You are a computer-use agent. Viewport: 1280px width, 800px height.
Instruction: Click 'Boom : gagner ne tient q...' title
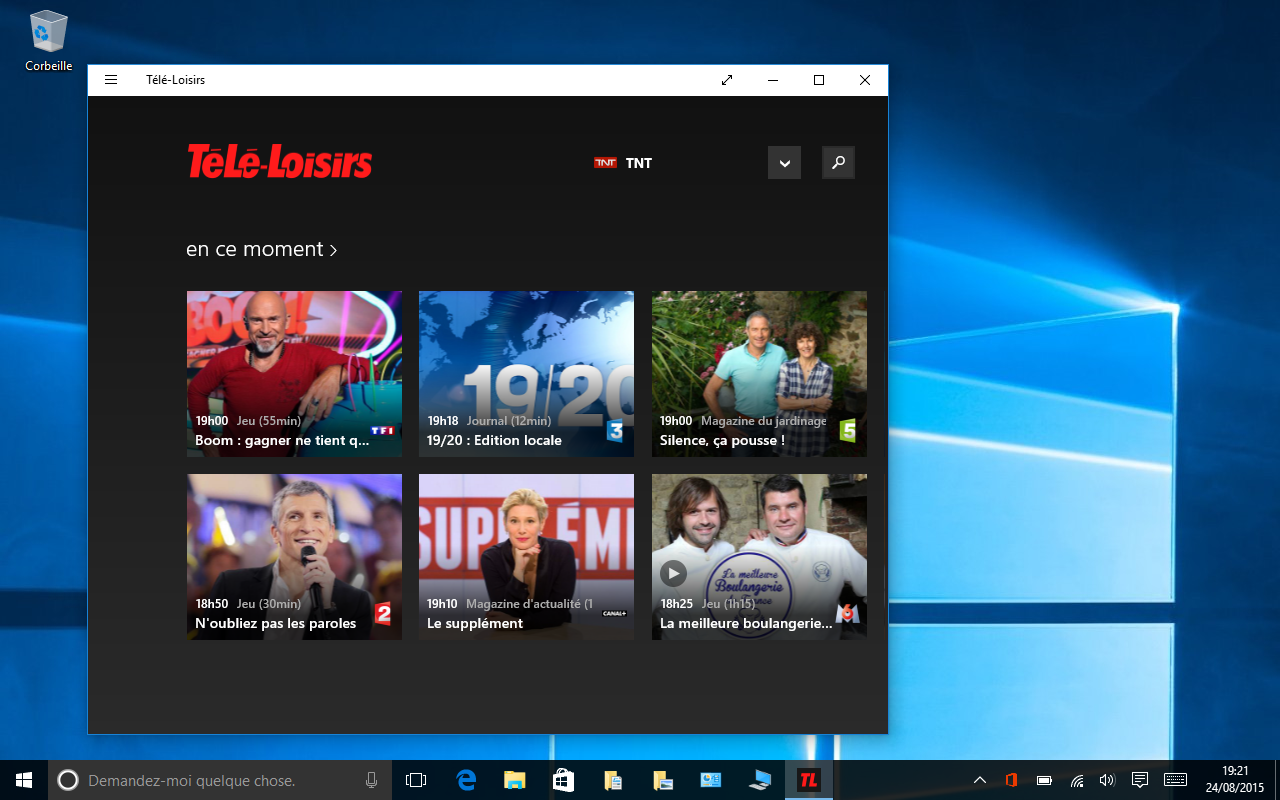pyautogui.click(x=282, y=440)
